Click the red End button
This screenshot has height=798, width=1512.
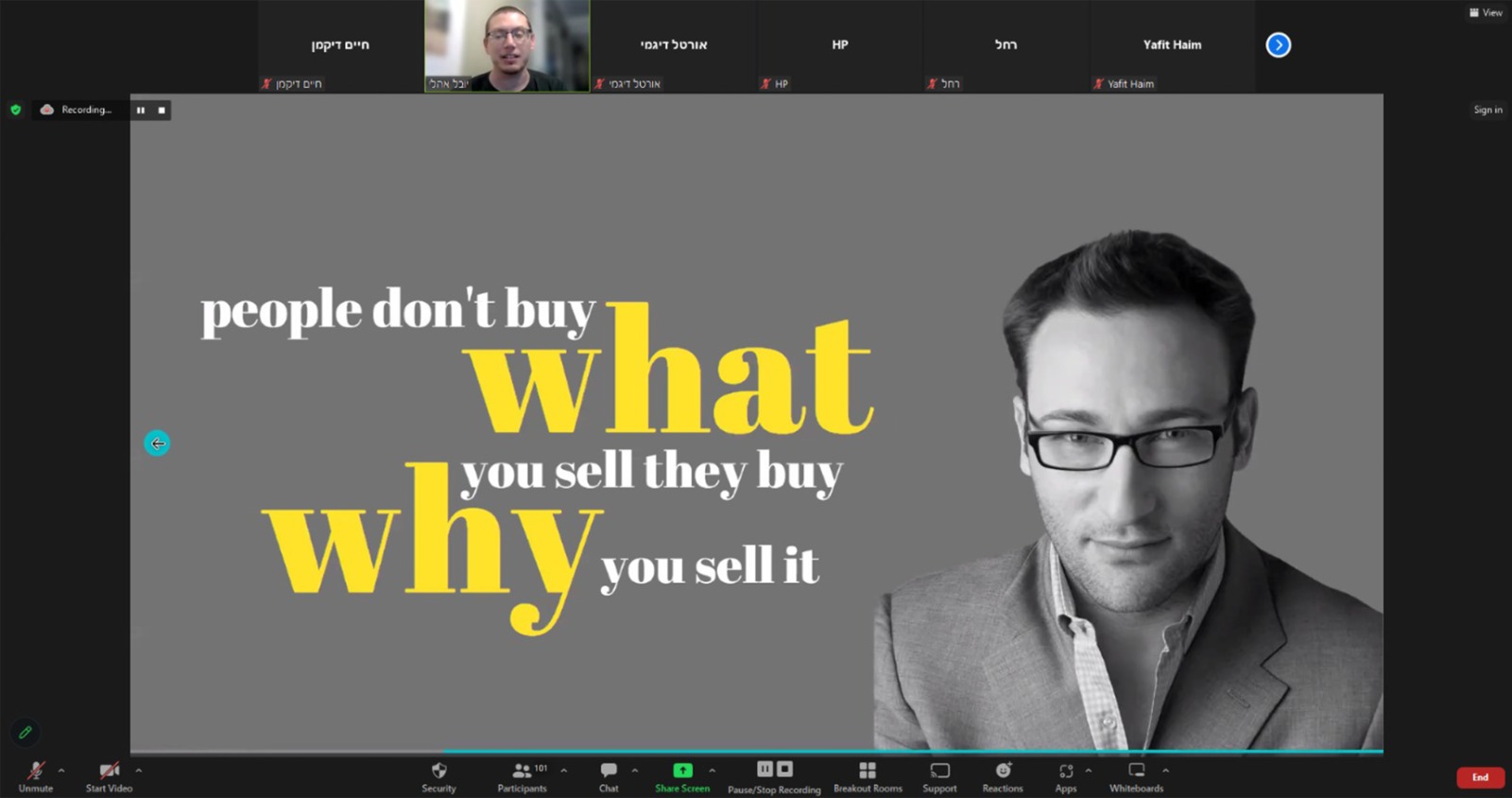click(1481, 777)
